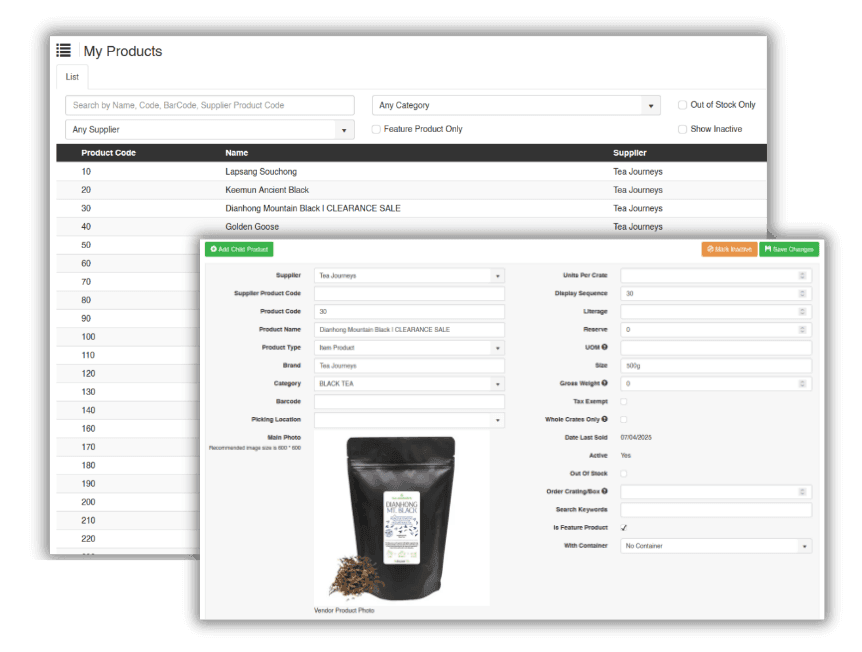Adjust the Literage stepper arrows
The image size is (862, 652).
pos(802,312)
